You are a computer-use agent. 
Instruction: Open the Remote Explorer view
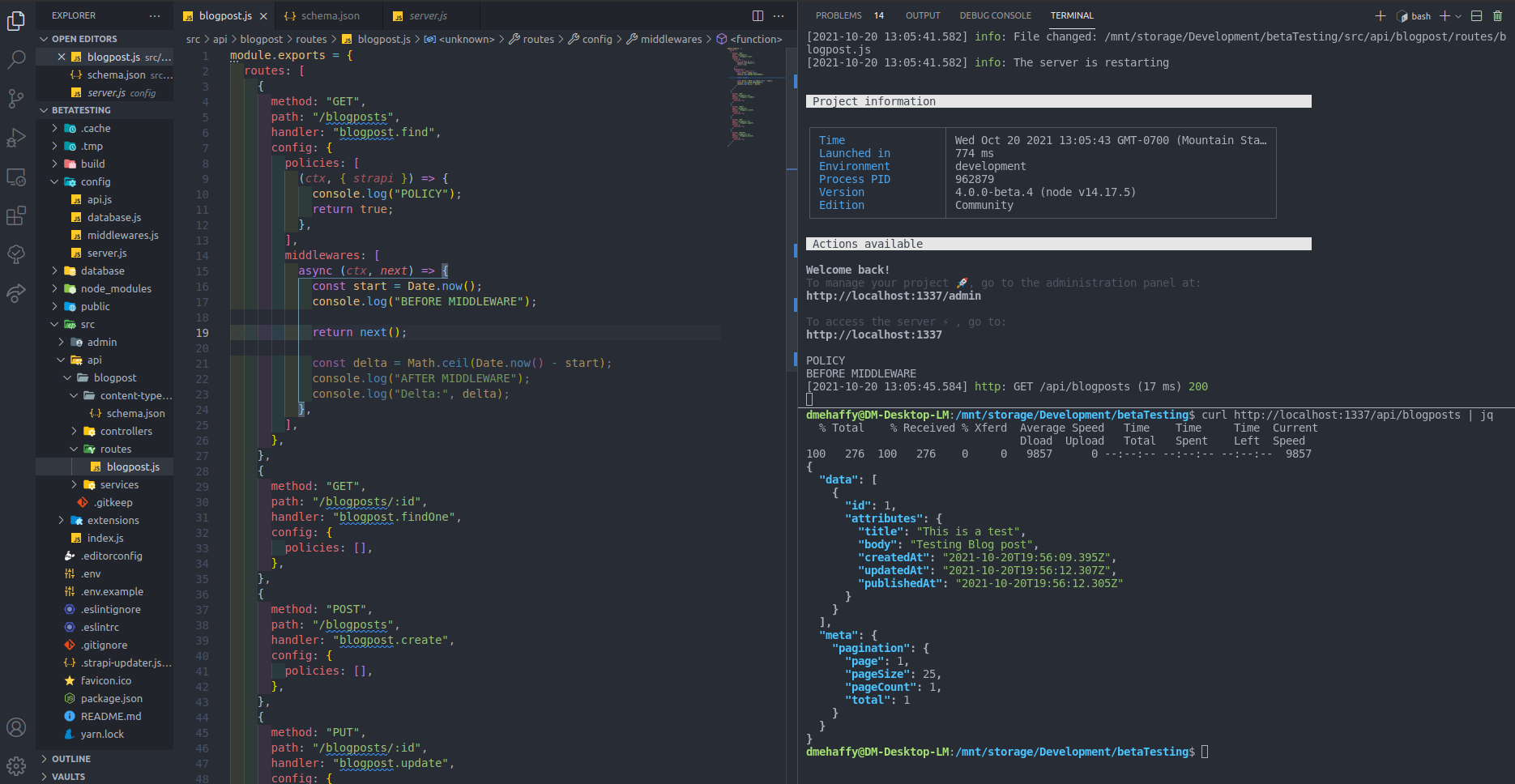(16, 177)
